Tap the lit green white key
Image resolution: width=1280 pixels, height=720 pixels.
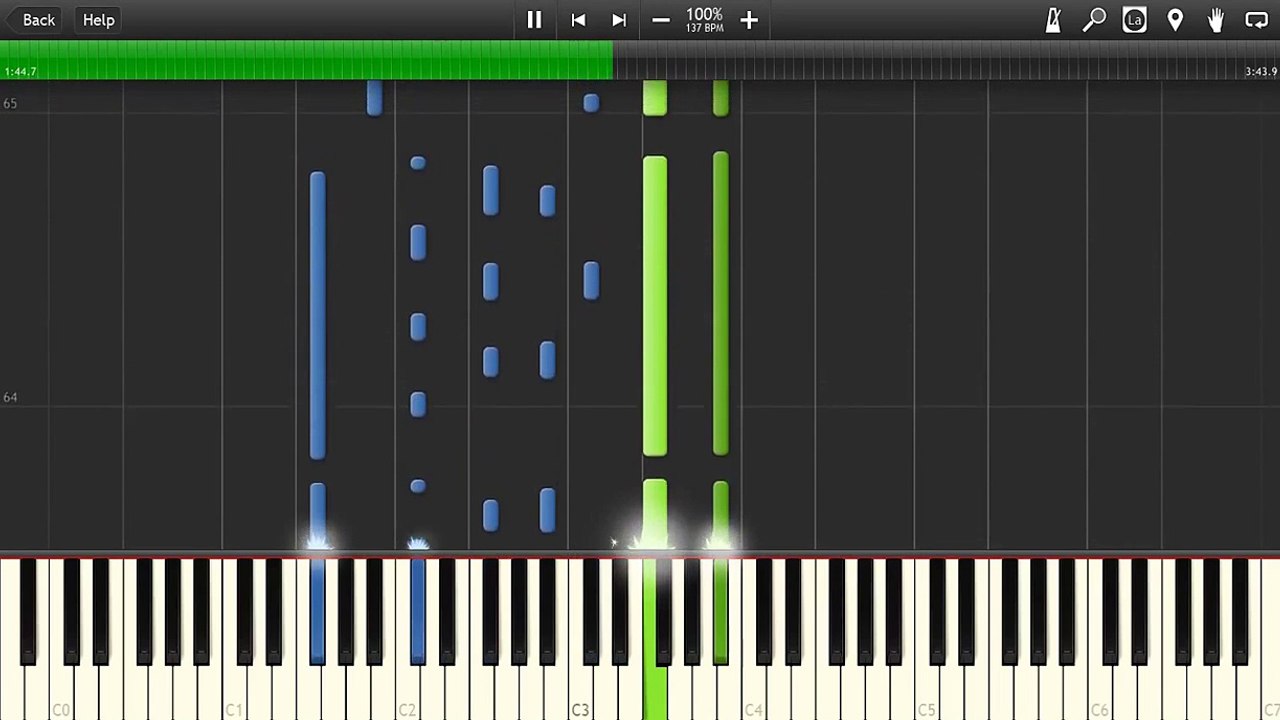click(655, 690)
